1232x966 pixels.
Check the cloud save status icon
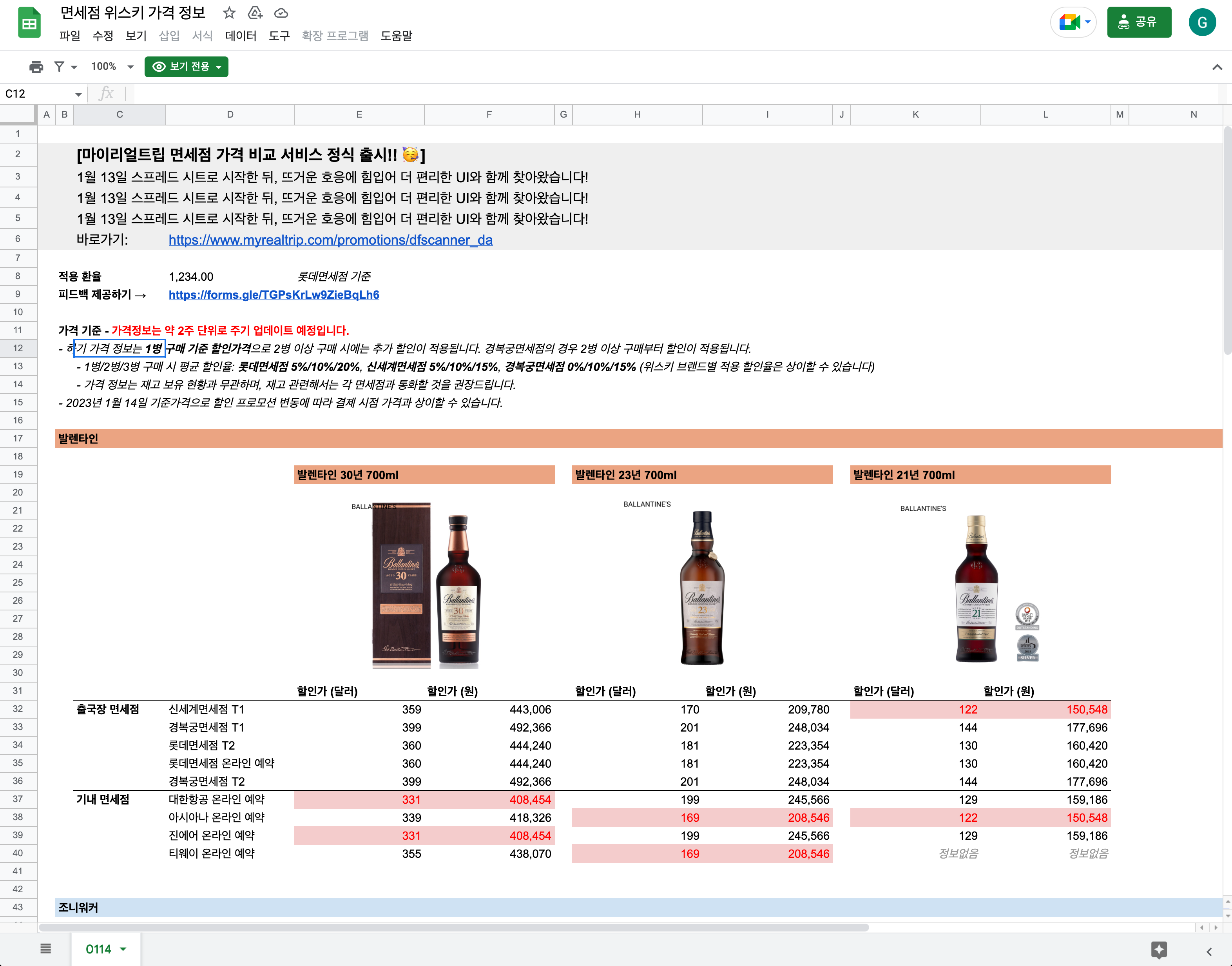281,13
